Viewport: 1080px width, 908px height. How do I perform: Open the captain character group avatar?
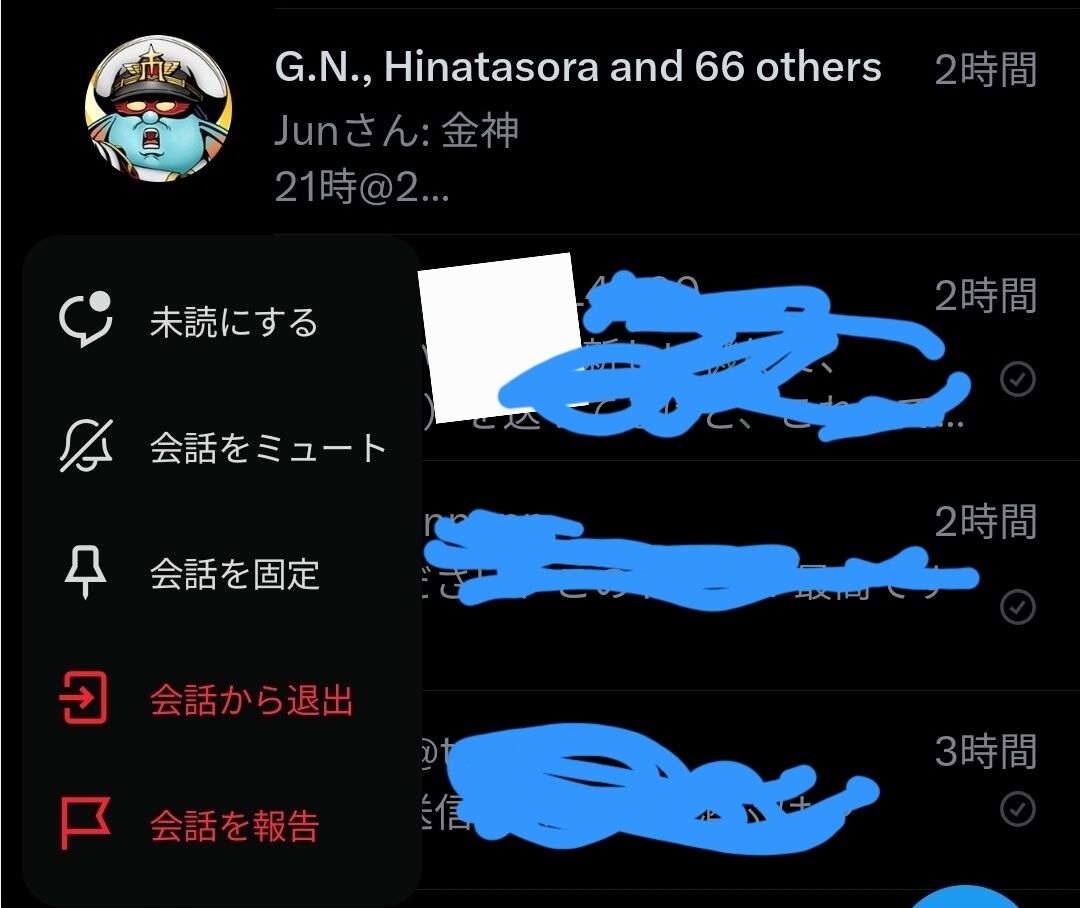click(158, 109)
